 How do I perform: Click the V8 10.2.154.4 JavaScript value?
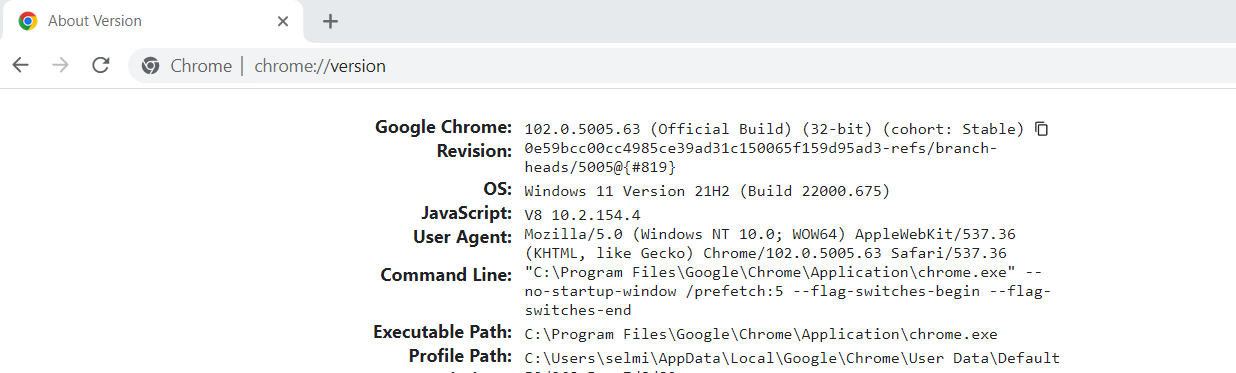tap(582, 214)
